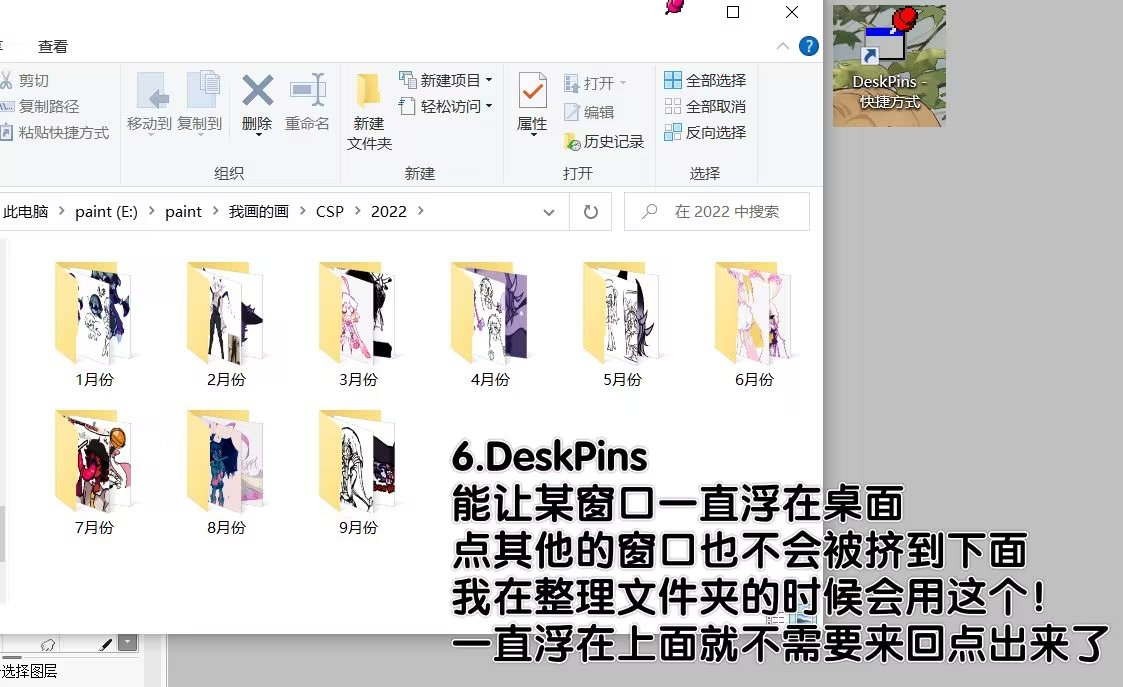Expand the chevron after CSP in breadcrumb
This screenshot has height=687, width=1123.
click(x=357, y=211)
